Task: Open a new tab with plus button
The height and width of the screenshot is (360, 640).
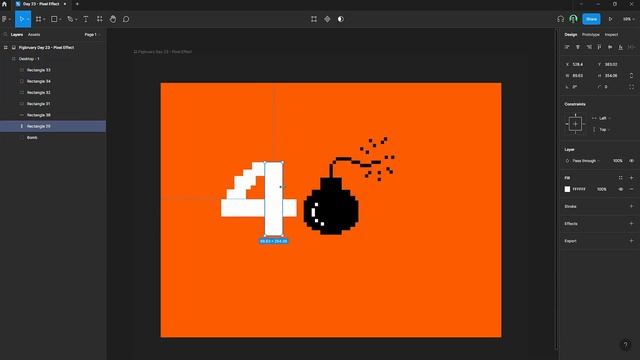Action: coord(77,4)
